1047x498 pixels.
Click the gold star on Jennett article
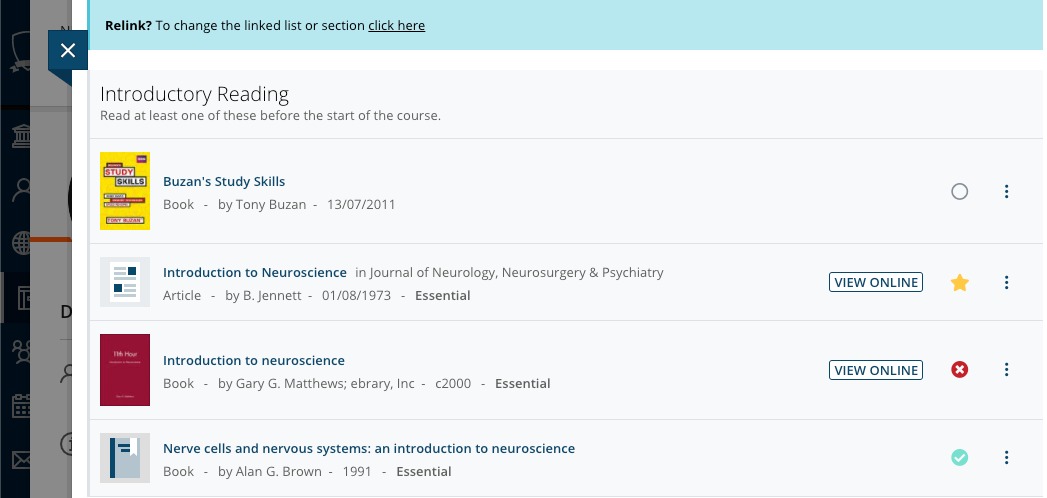960,283
